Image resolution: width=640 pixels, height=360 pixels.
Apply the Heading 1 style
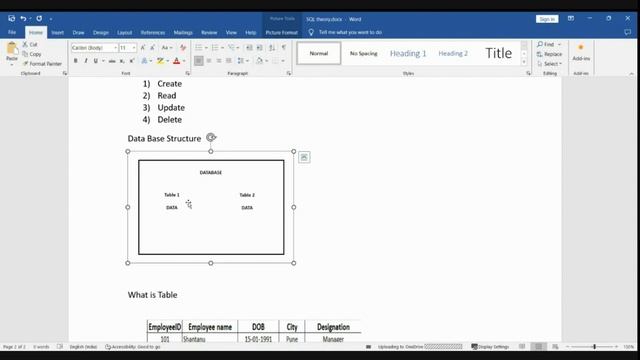[408, 53]
